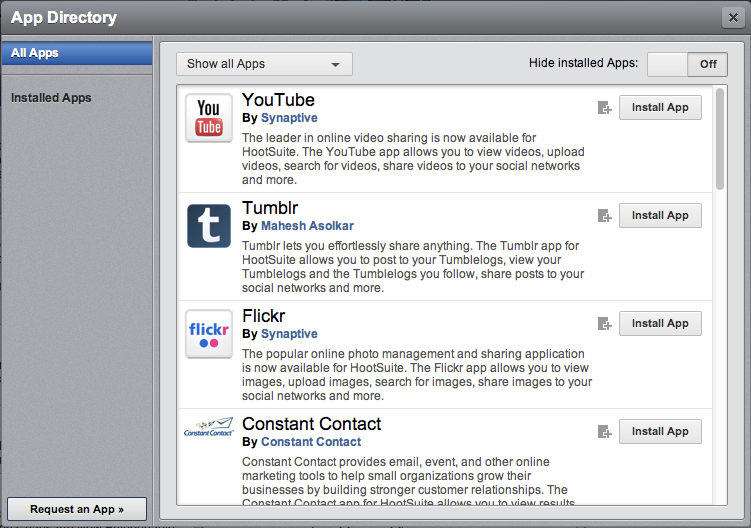Click the add-to-tab icon beside Flickr
The width and height of the screenshot is (751, 528).
point(604,324)
